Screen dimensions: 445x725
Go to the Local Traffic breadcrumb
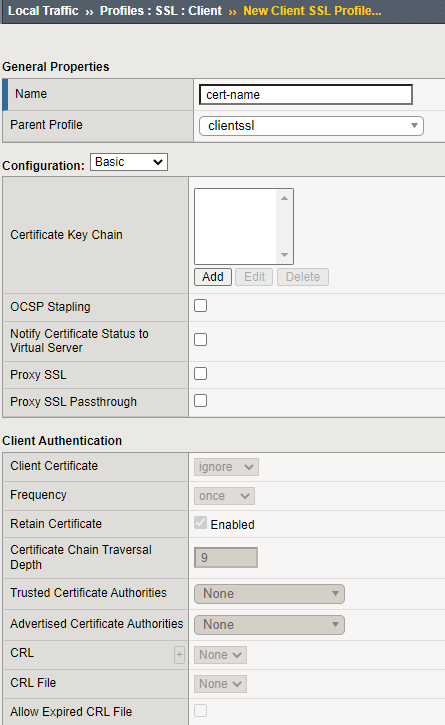pyautogui.click(x=43, y=11)
